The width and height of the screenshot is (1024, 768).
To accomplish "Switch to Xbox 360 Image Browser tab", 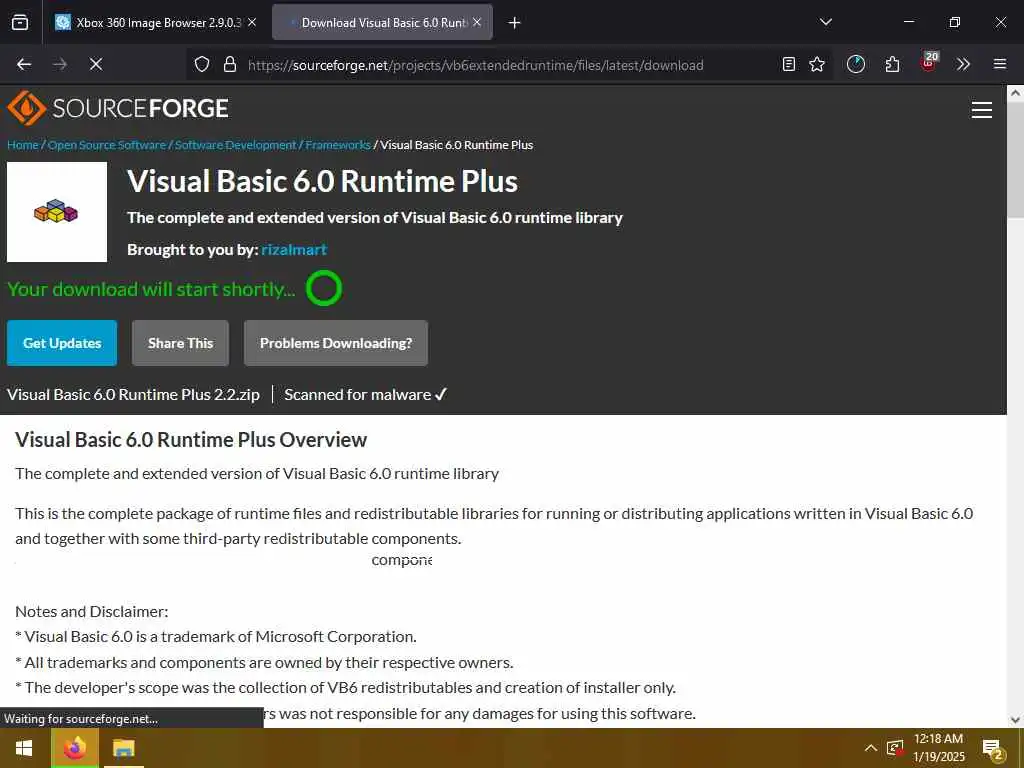I will pos(156,22).
